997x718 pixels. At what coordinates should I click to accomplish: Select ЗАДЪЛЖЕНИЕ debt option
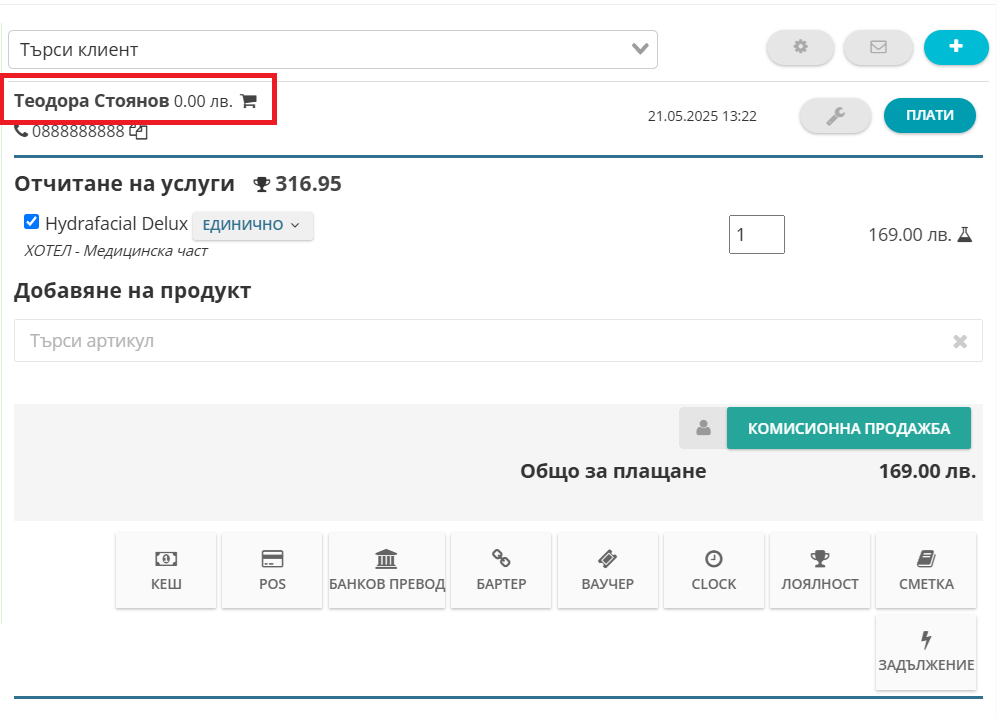[926, 652]
